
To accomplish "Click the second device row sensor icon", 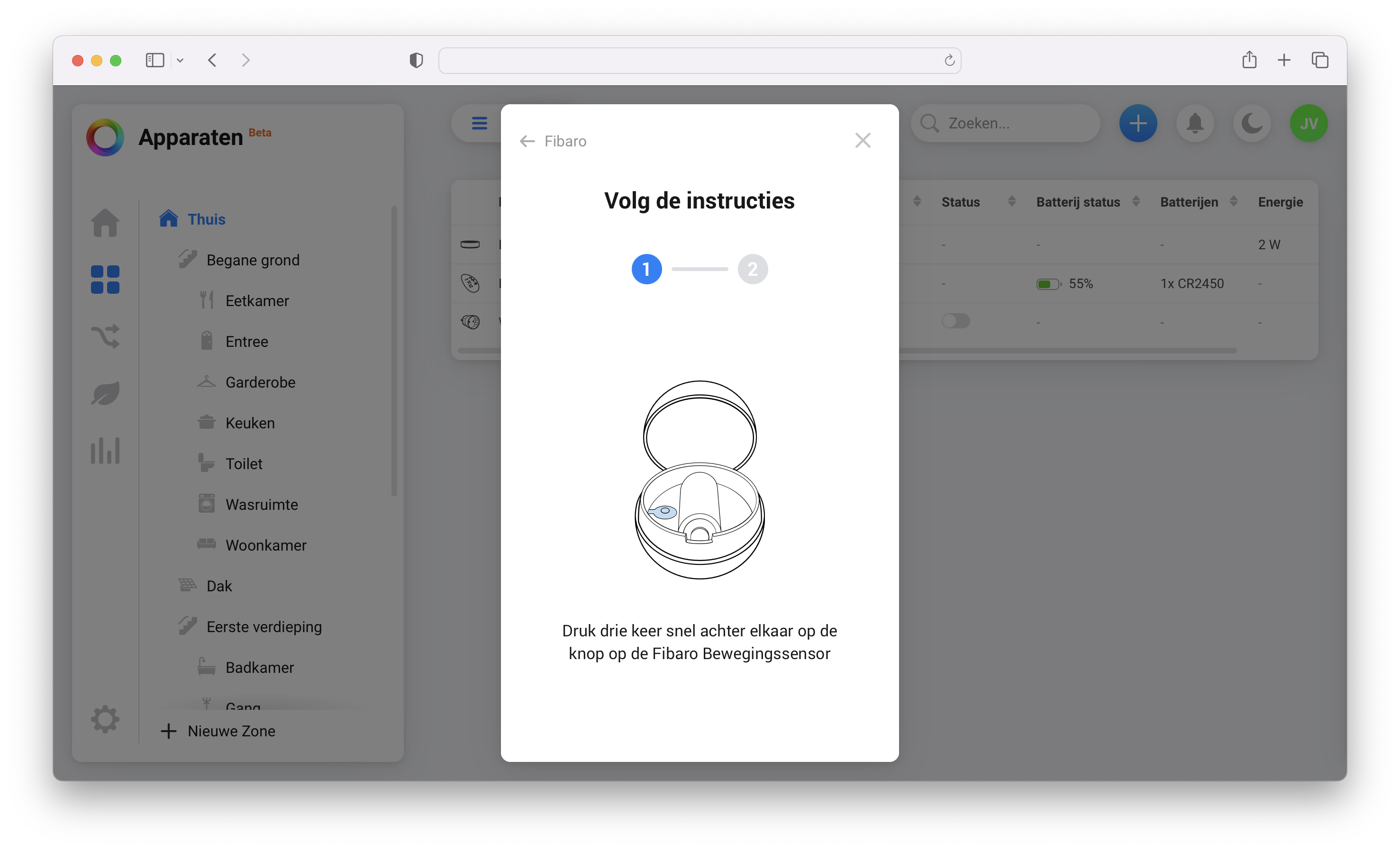I will [470, 283].
